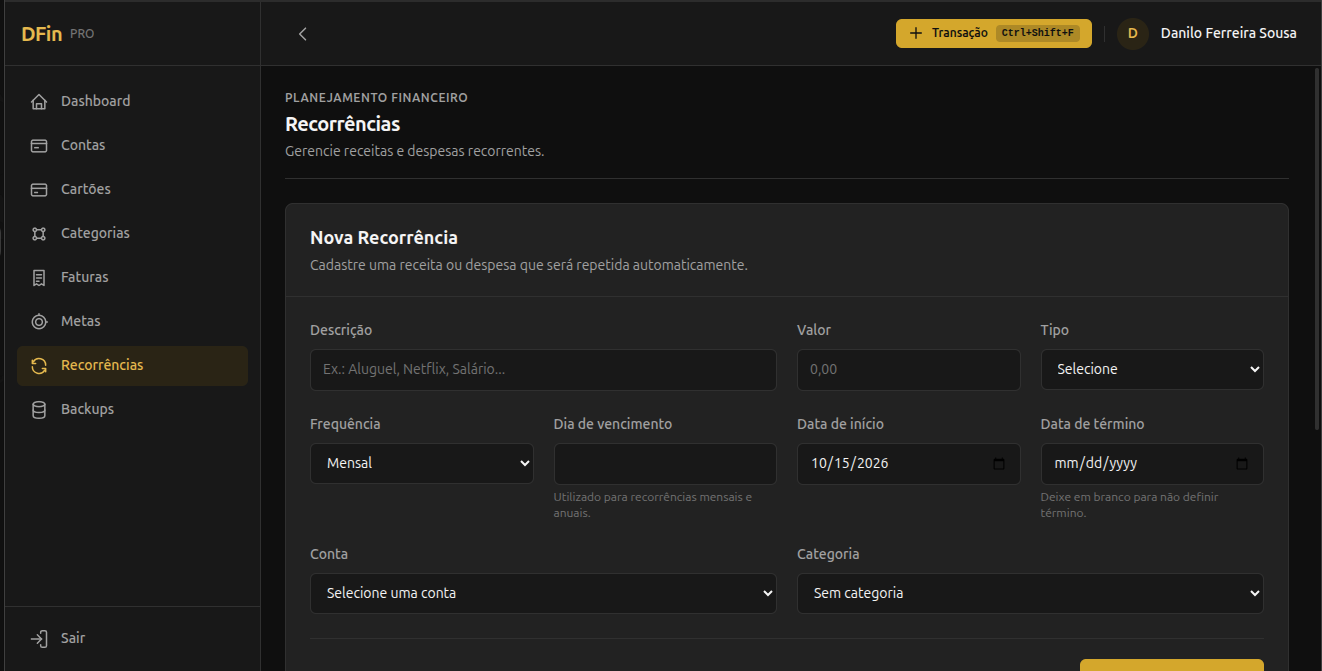
Task: Click the page vertical scrollbar
Action: click(x=1317, y=250)
